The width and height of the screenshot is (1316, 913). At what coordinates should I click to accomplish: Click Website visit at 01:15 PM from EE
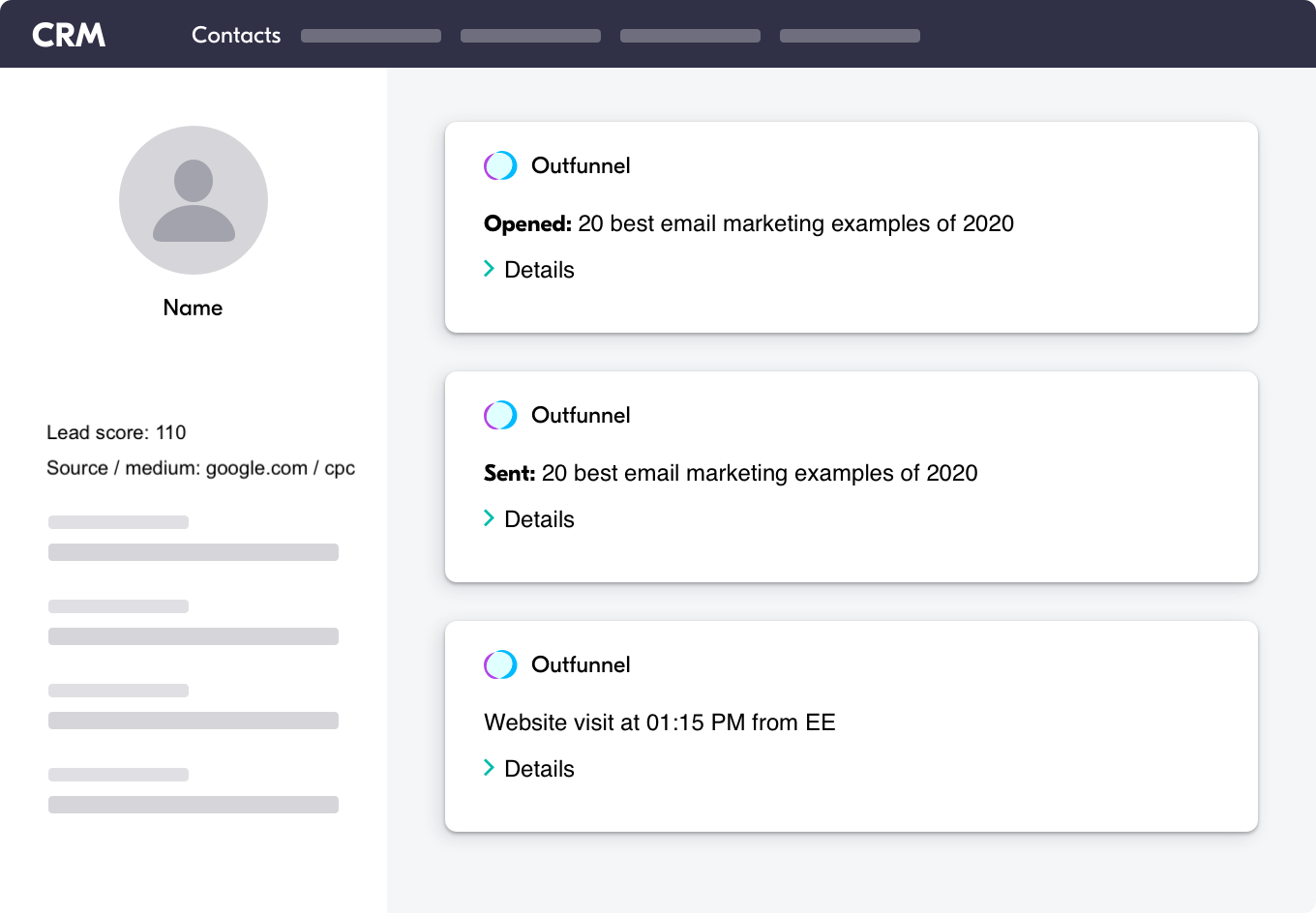pyautogui.click(x=660, y=722)
